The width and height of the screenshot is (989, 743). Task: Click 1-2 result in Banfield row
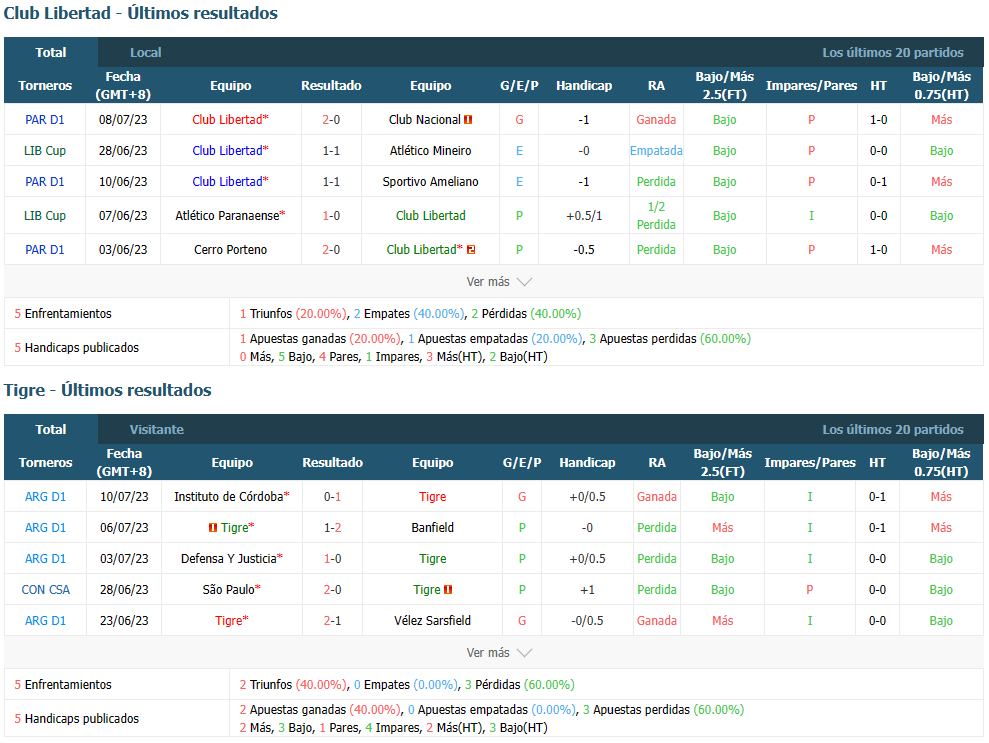click(x=332, y=528)
